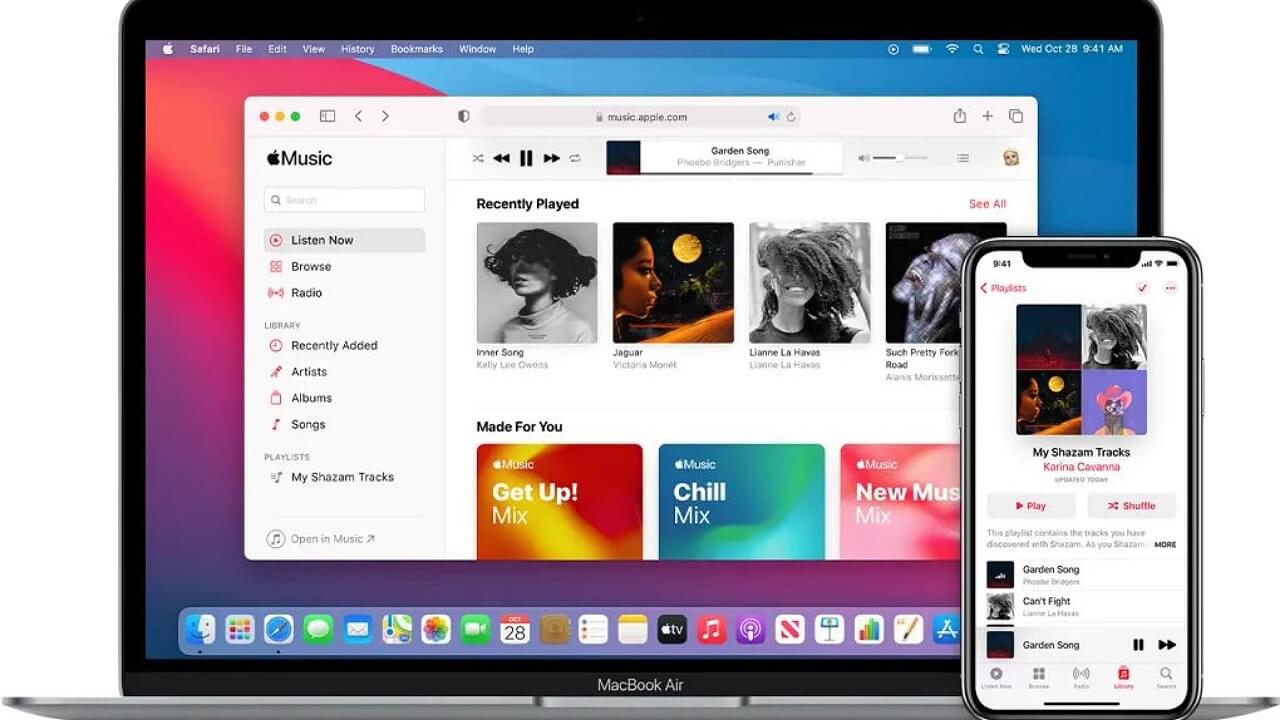Go back in Safari toolbar

(358, 116)
